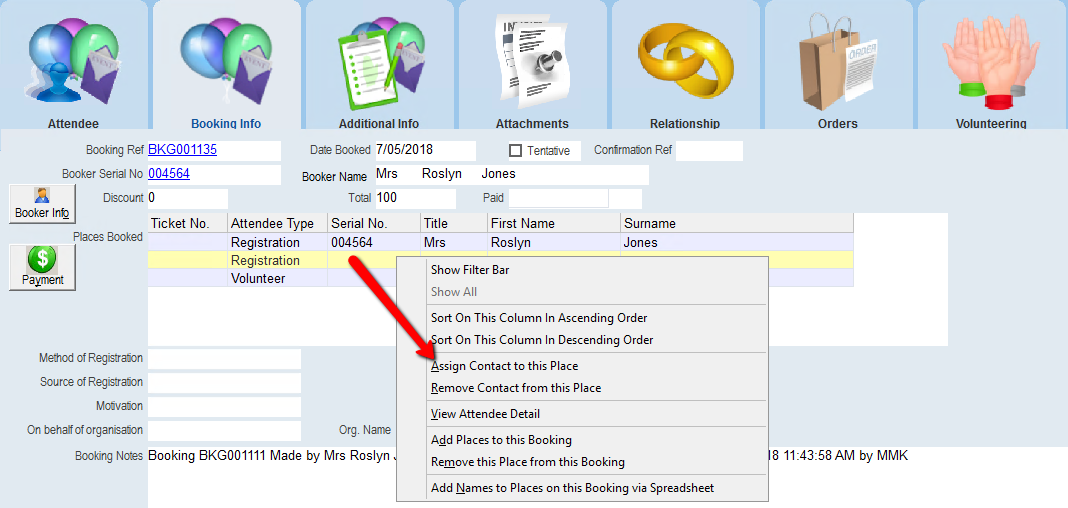Open booking reference BKG001135 link
Screen dimensions: 1068x508
[182, 151]
